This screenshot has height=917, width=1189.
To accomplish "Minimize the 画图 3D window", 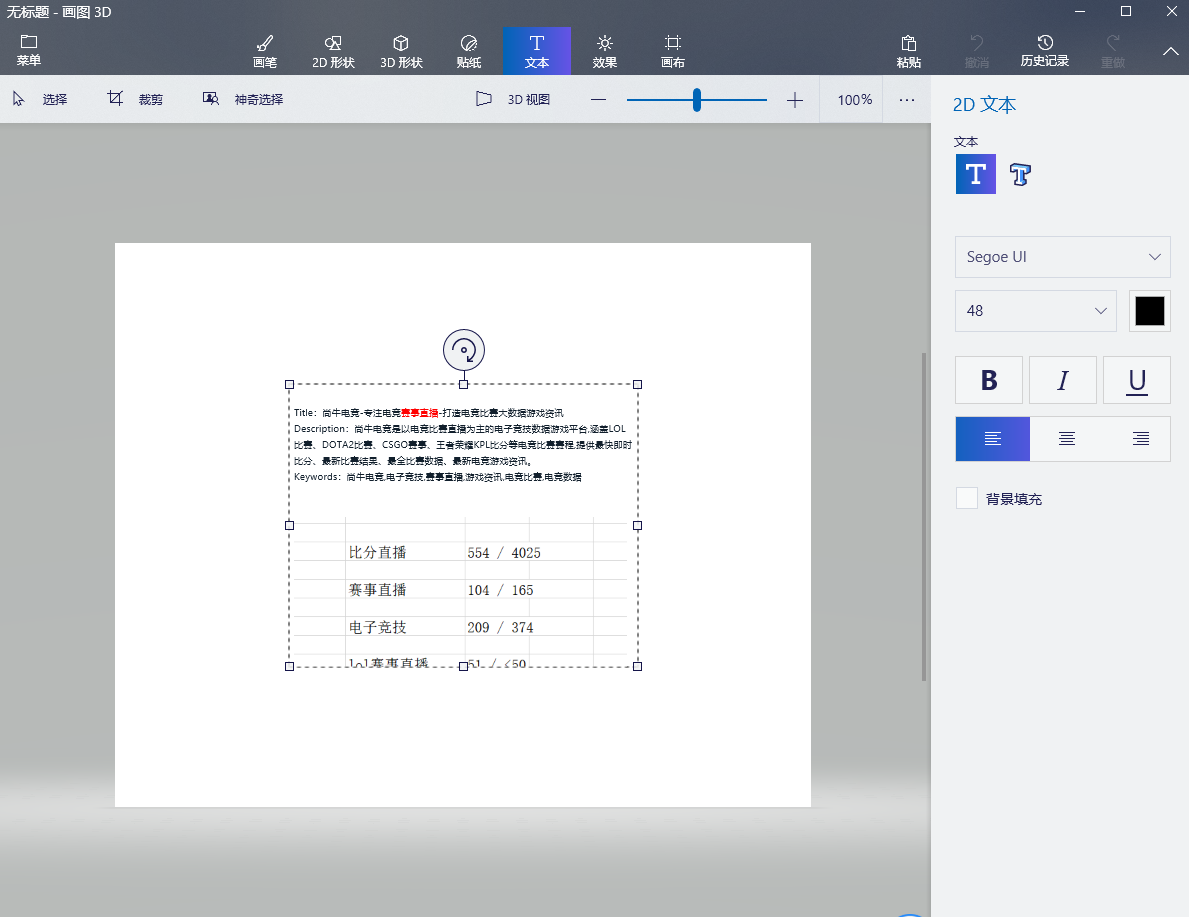I will [x=1081, y=11].
